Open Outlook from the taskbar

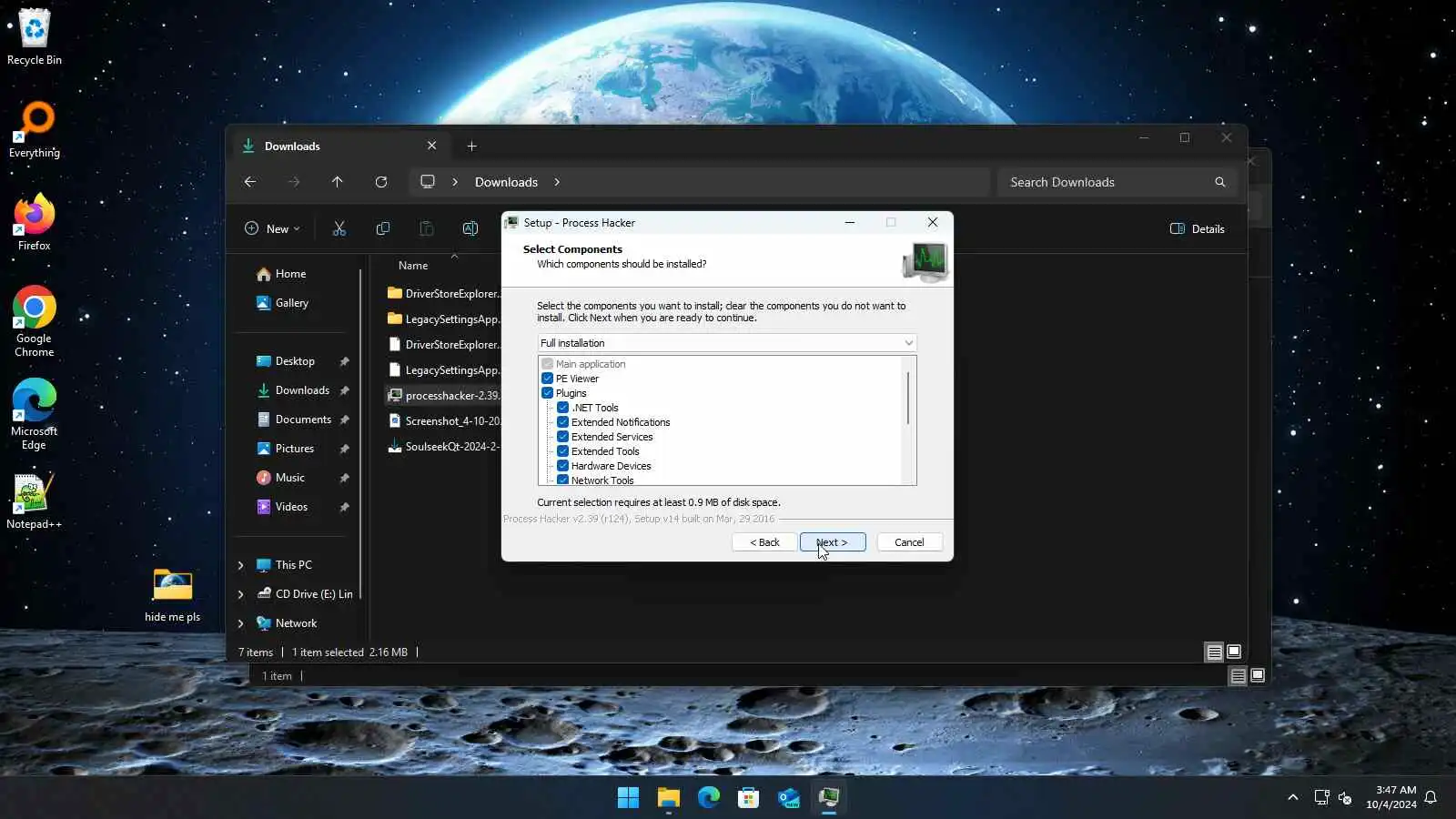(x=789, y=798)
